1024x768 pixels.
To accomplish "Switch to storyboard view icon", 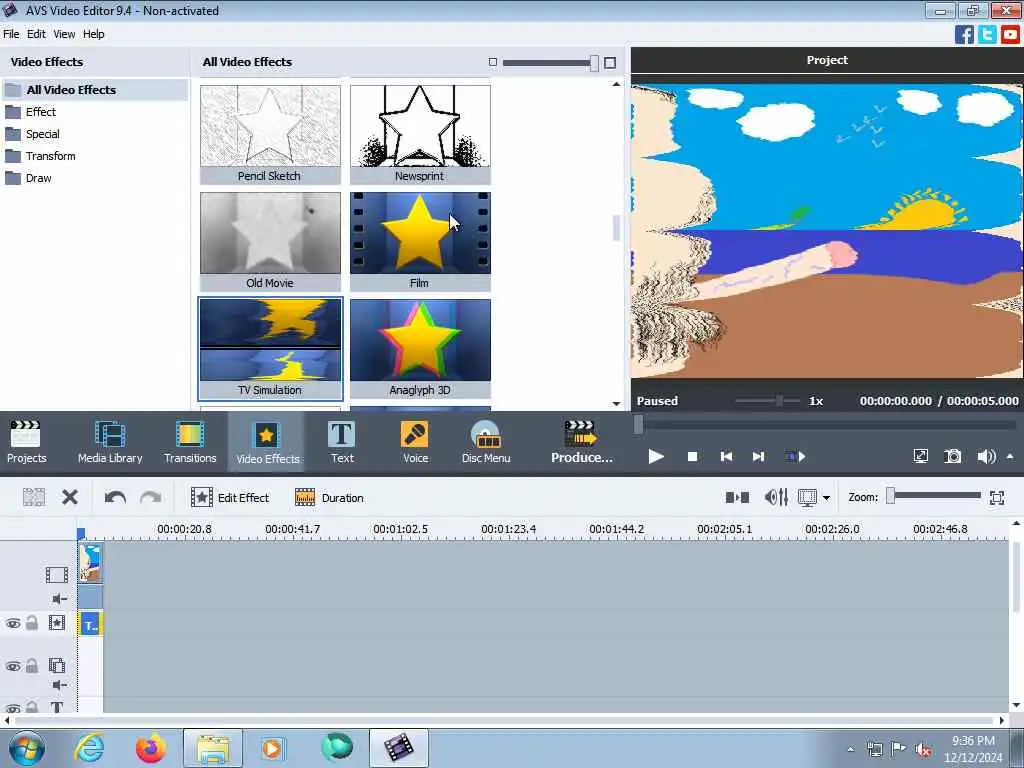I will click(x=737, y=498).
